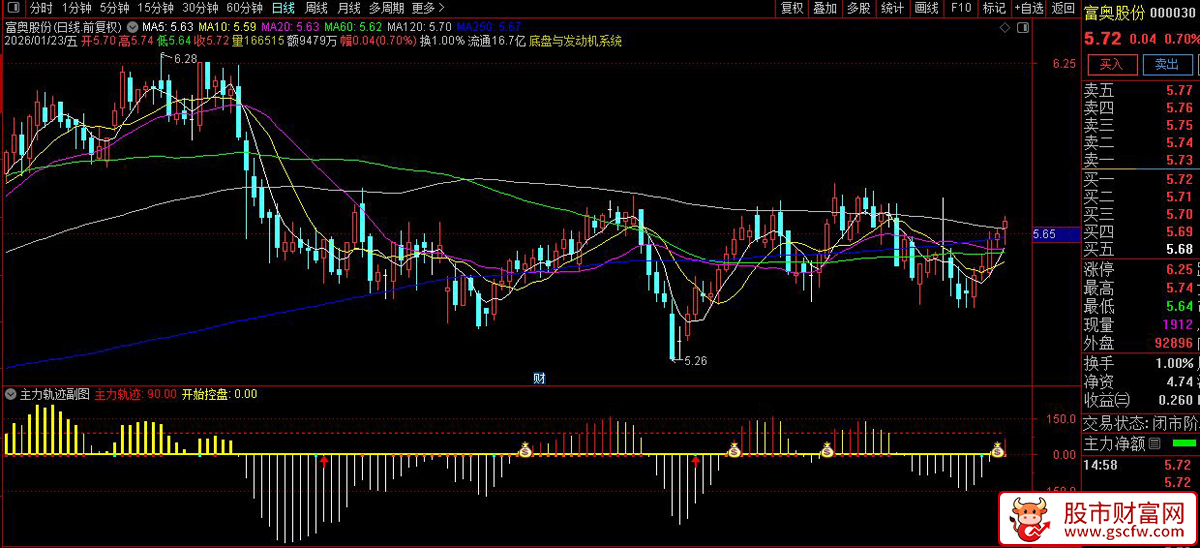Click 叠加 to overlay another stock

click(825, 8)
